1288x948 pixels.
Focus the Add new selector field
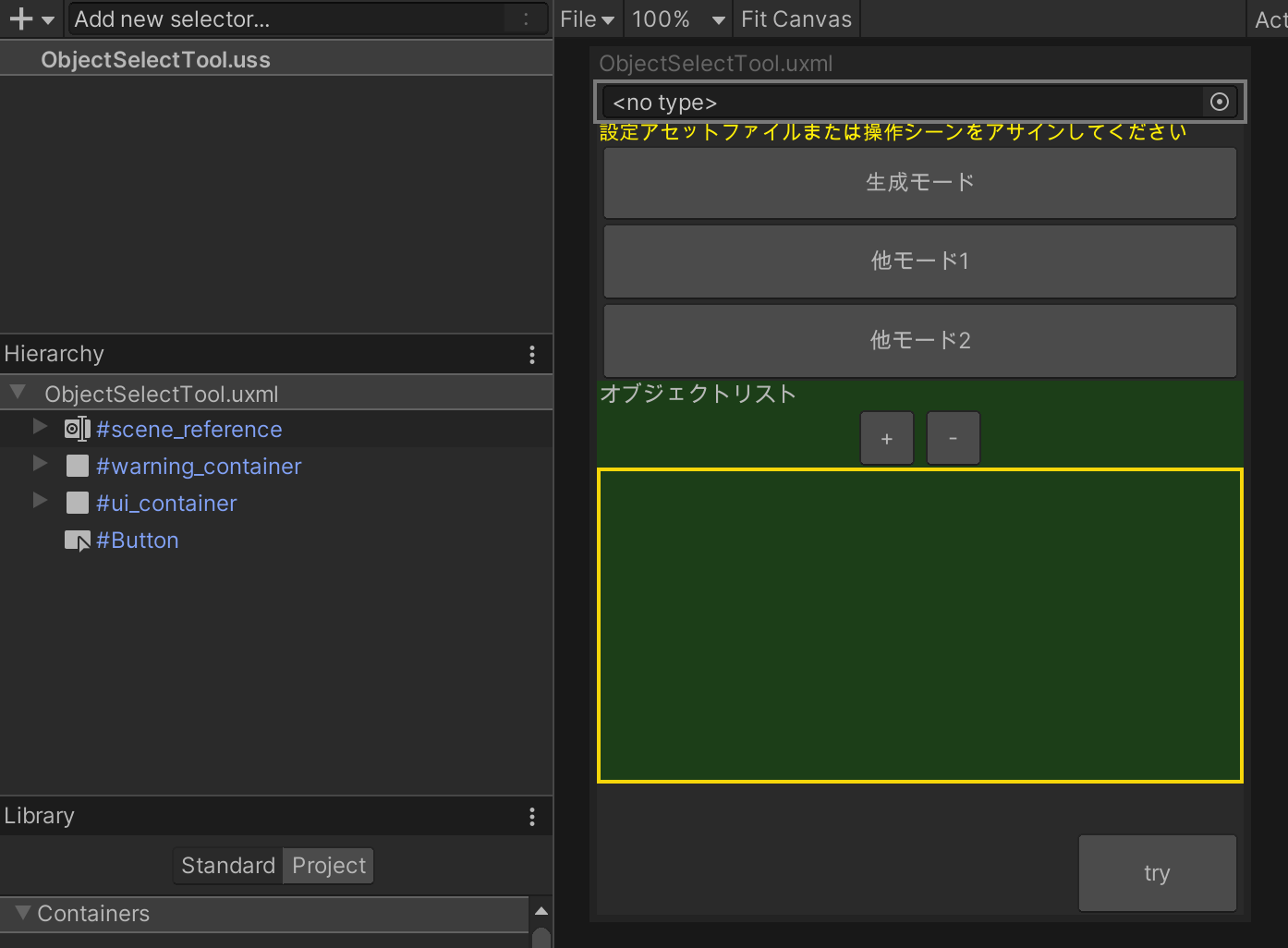tap(307, 19)
